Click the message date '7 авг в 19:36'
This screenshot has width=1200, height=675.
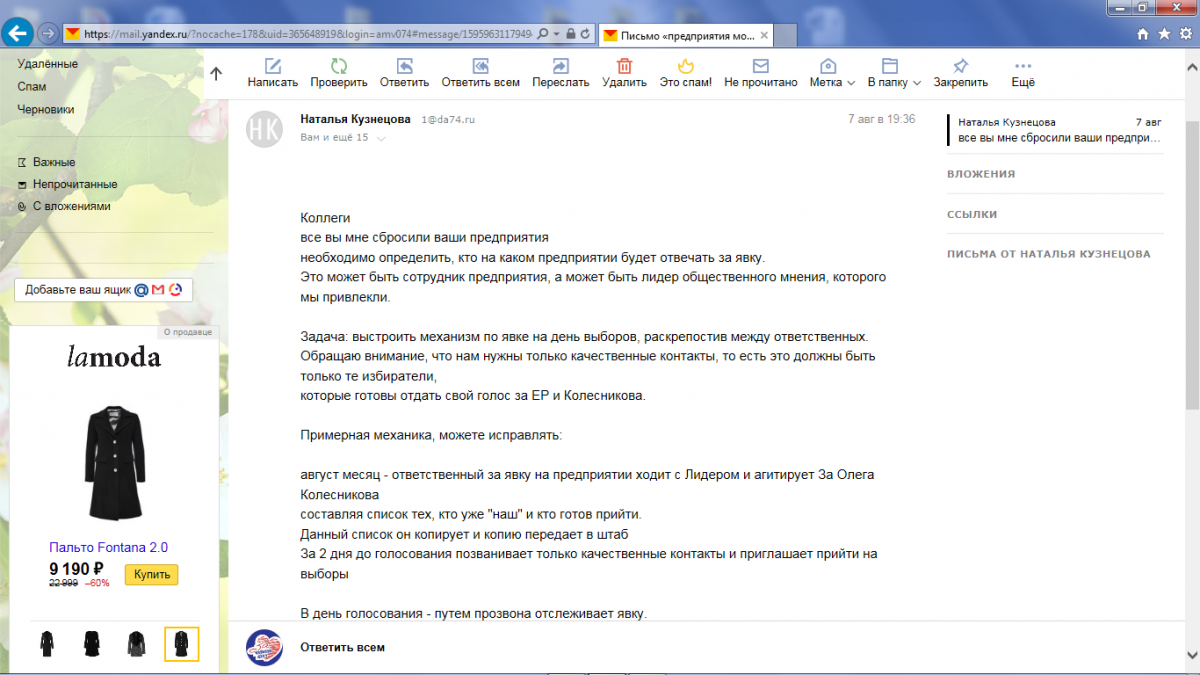tap(881, 119)
